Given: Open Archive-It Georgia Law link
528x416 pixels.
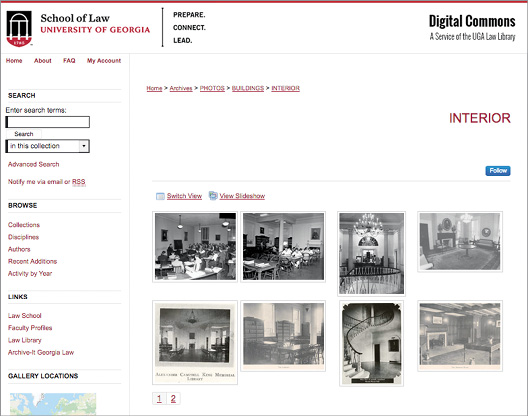Looking at the screenshot, I should point(41,352).
